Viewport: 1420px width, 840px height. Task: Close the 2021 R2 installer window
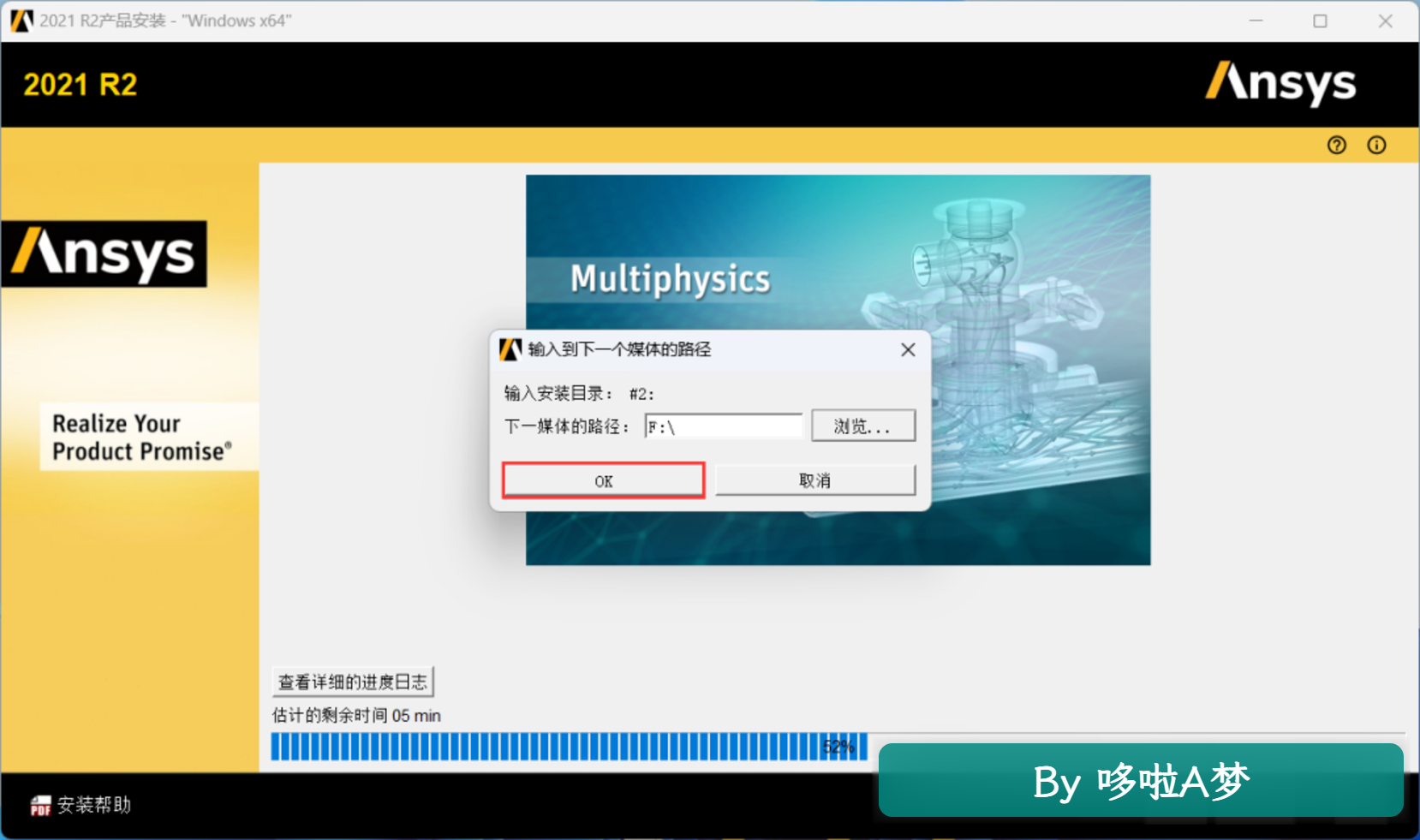click(x=1385, y=21)
